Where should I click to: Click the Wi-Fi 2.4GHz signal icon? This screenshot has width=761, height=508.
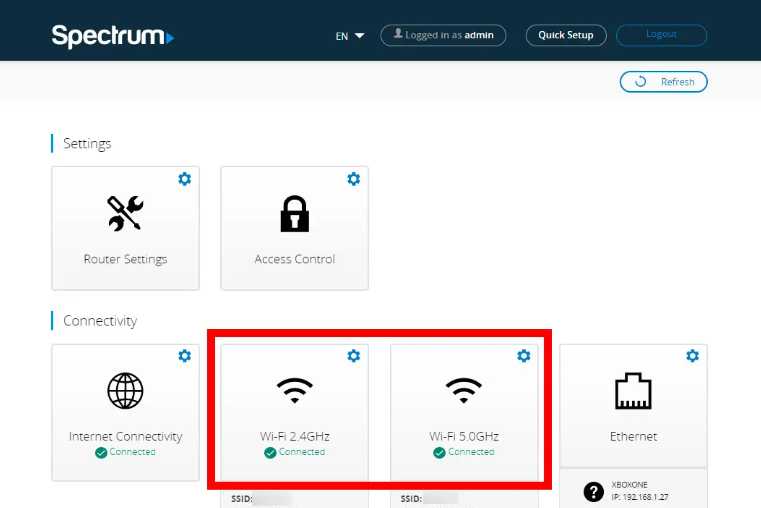(x=295, y=391)
